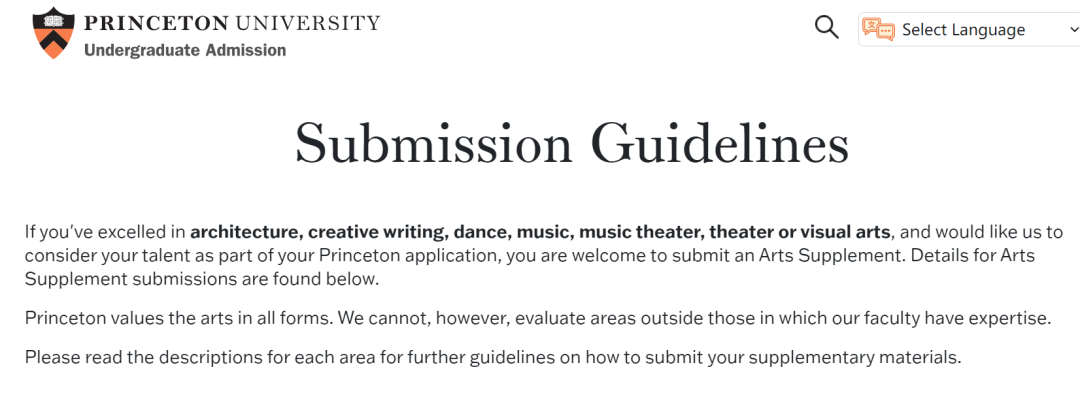Click the Submission Guidelines page heading
Image resolution: width=1080 pixels, height=397 pixels.
click(571, 143)
